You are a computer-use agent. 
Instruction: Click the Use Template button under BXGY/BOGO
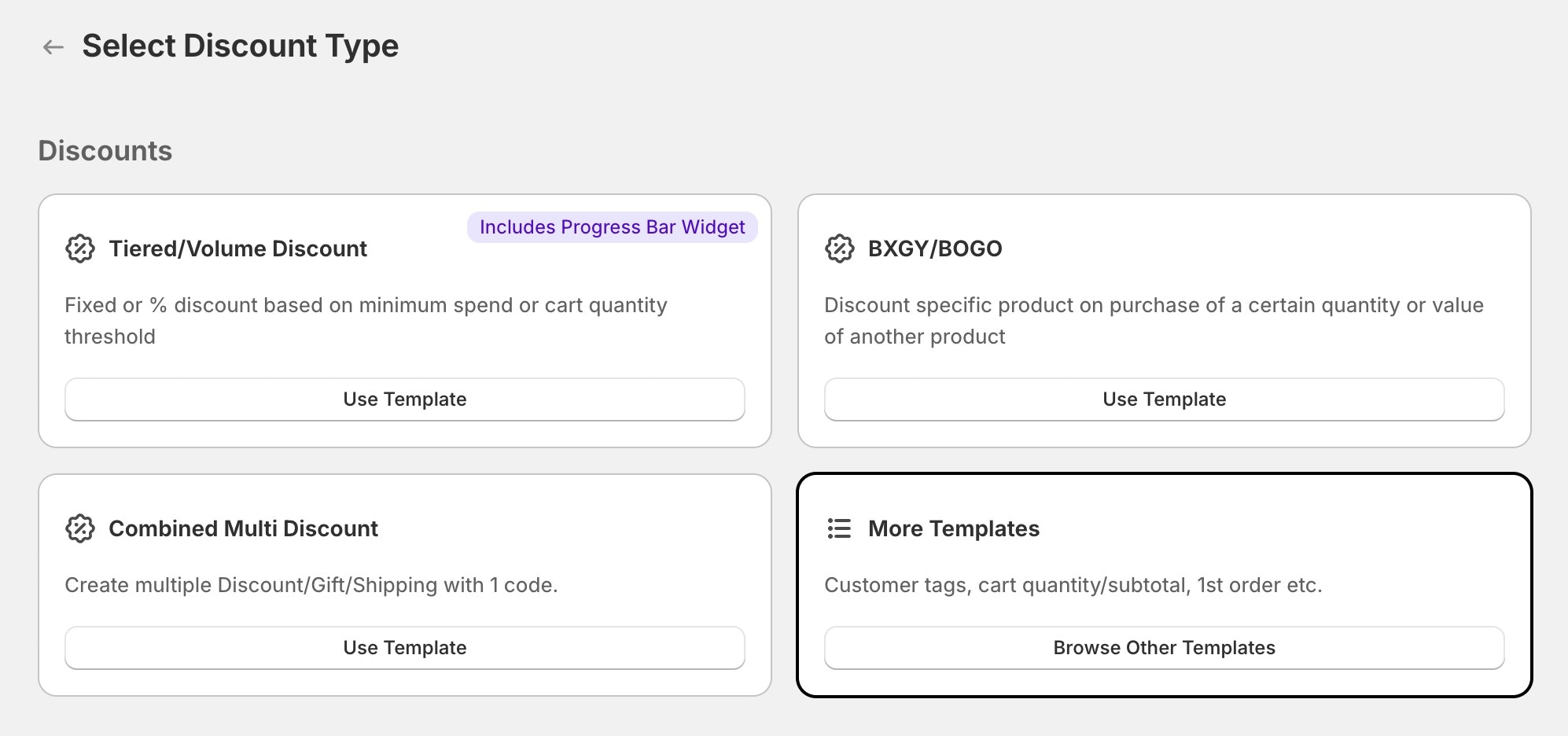point(1164,399)
